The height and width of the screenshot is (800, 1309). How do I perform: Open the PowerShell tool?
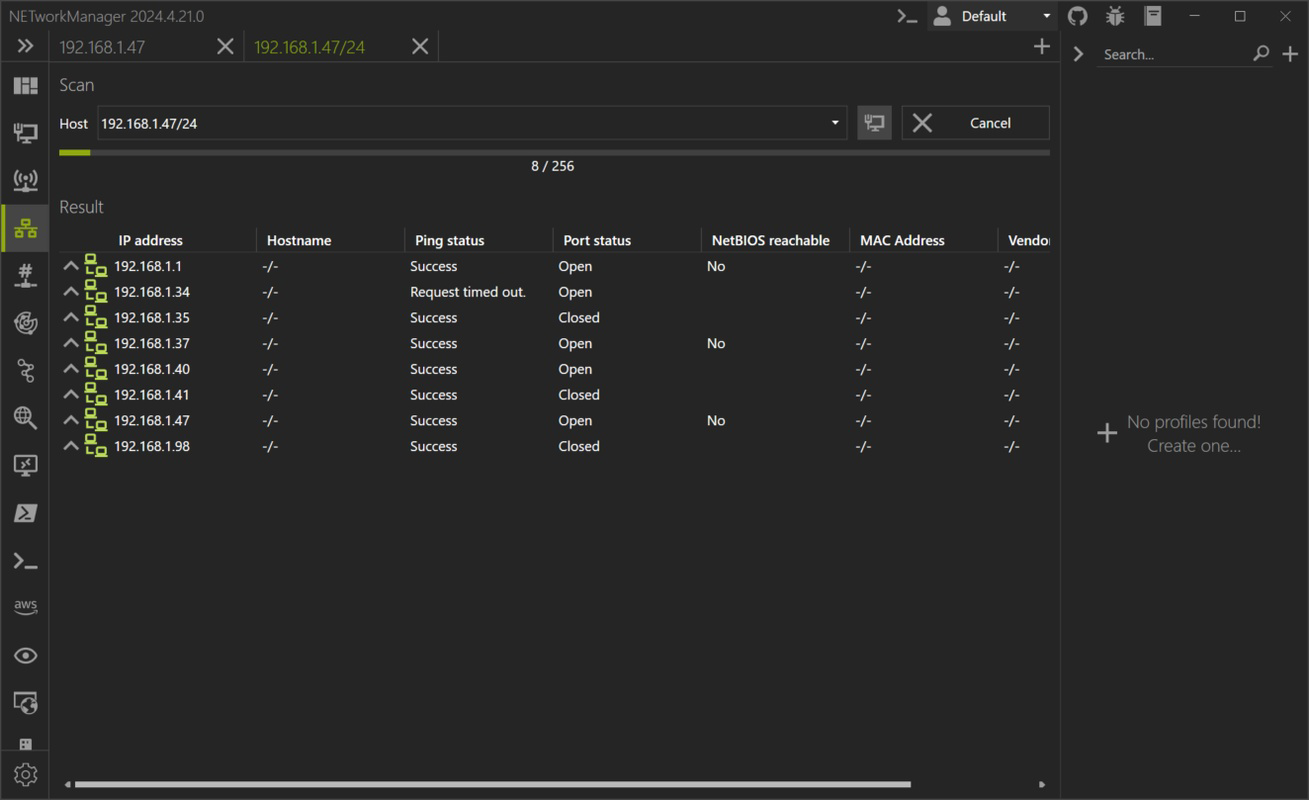coord(25,513)
